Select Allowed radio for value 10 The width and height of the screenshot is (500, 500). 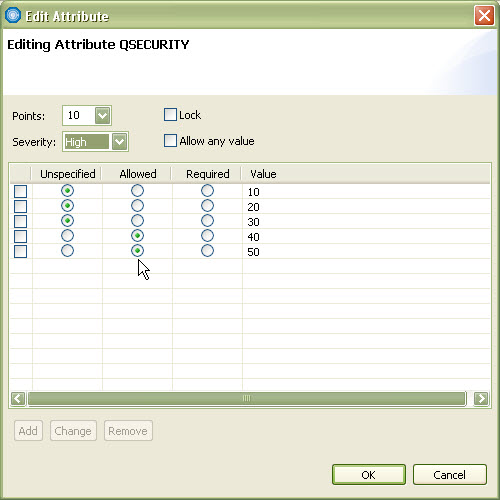click(x=137, y=191)
